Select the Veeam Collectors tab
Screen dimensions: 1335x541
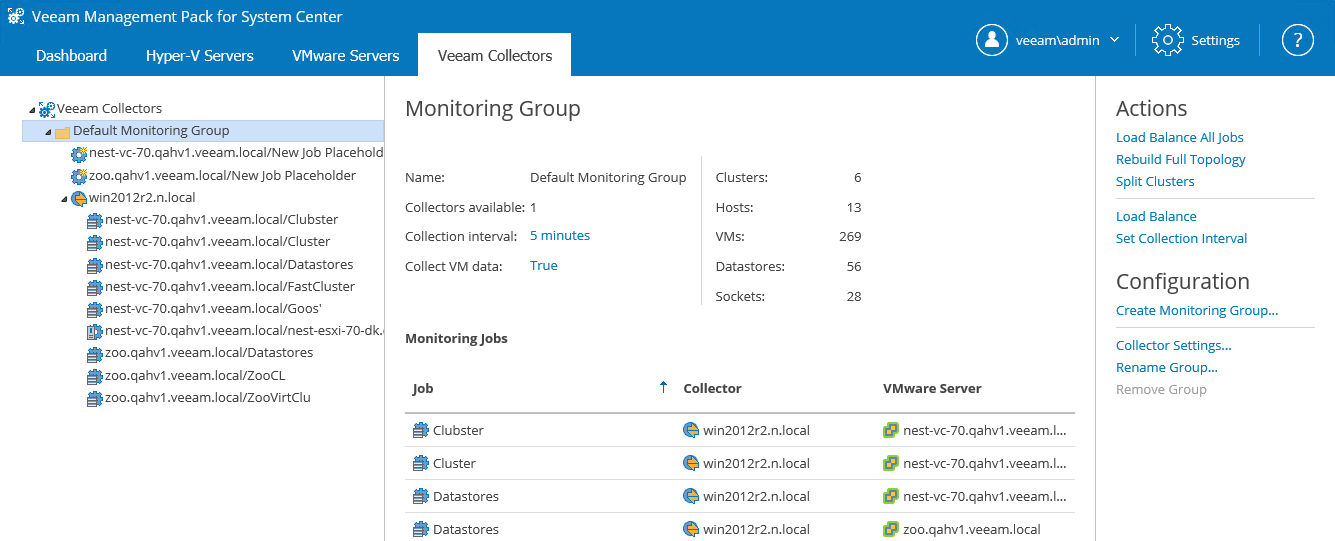click(x=495, y=55)
